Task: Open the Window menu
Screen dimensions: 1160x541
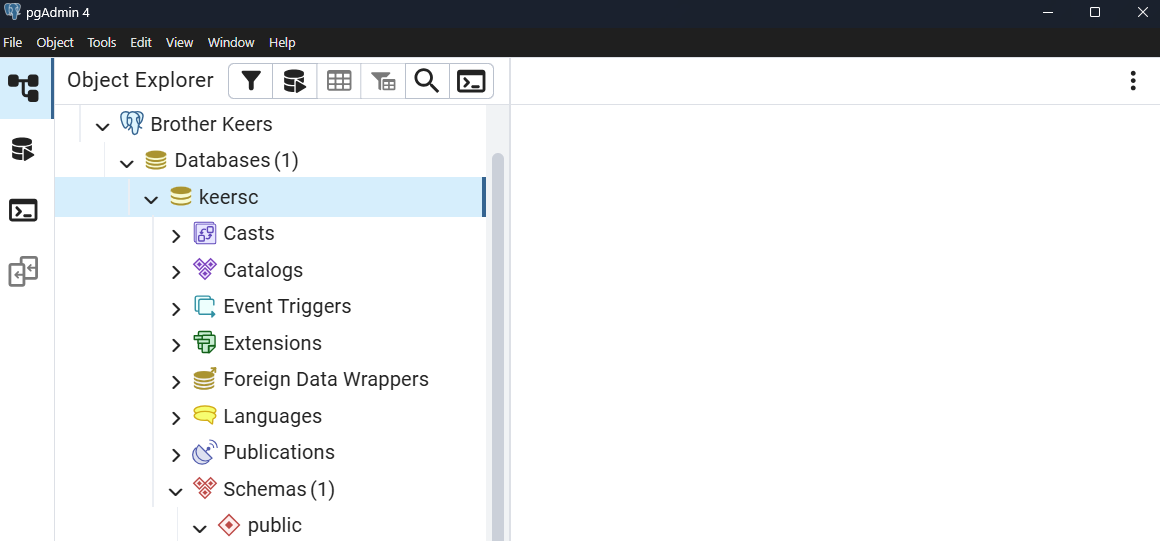Action: [x=231, y=43]
